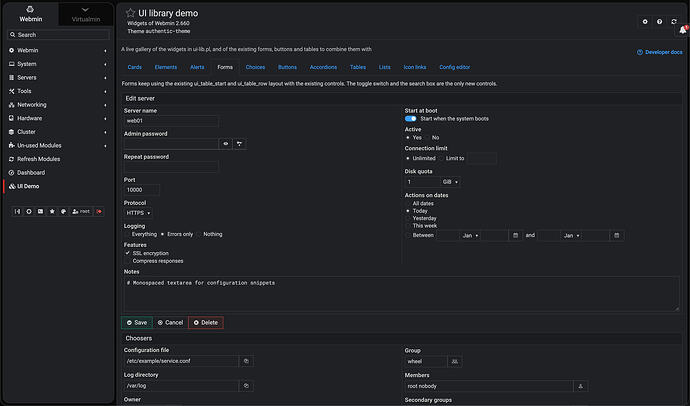Open the help question mark icon
The height and width of the screenshot is (406, 690).
(659, 22)
